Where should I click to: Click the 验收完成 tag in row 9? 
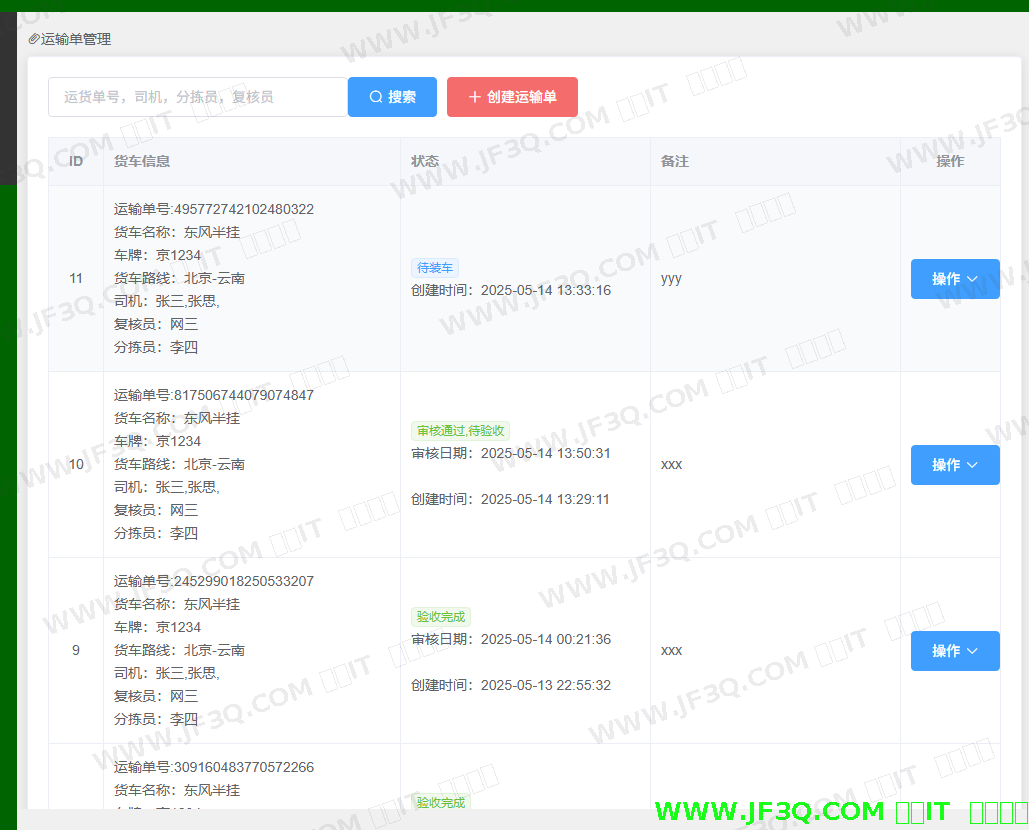[x=441, y=617]
